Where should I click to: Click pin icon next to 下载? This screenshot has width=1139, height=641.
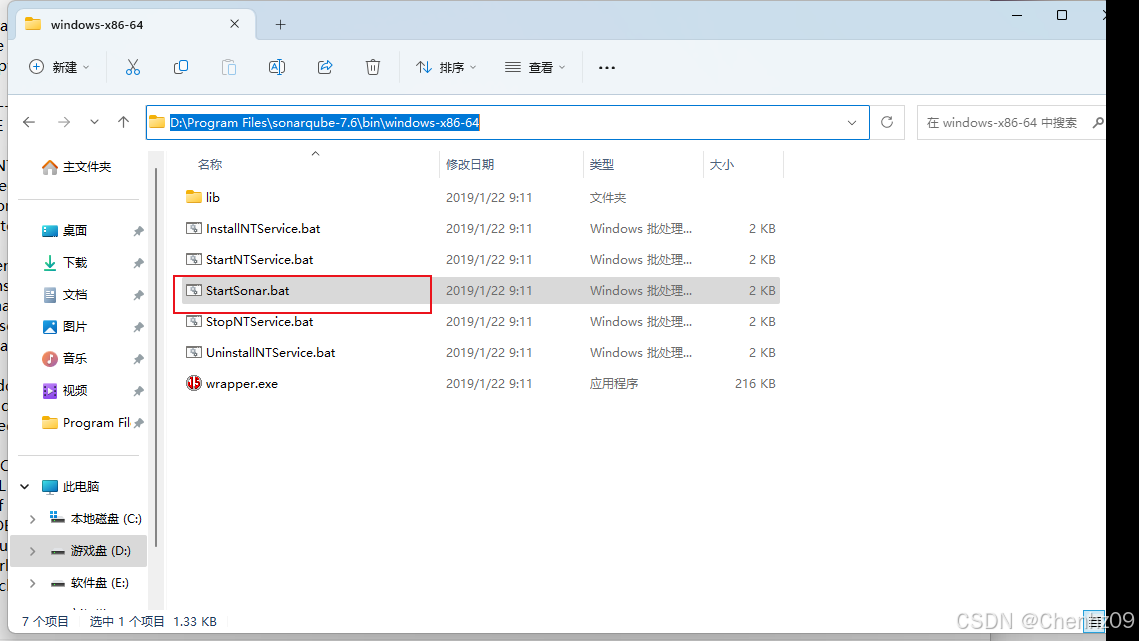(138, 263)
